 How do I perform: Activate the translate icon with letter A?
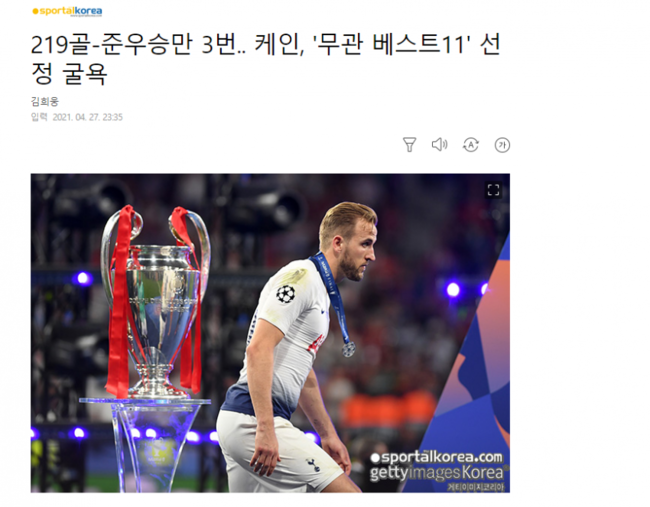pos(471,145)
